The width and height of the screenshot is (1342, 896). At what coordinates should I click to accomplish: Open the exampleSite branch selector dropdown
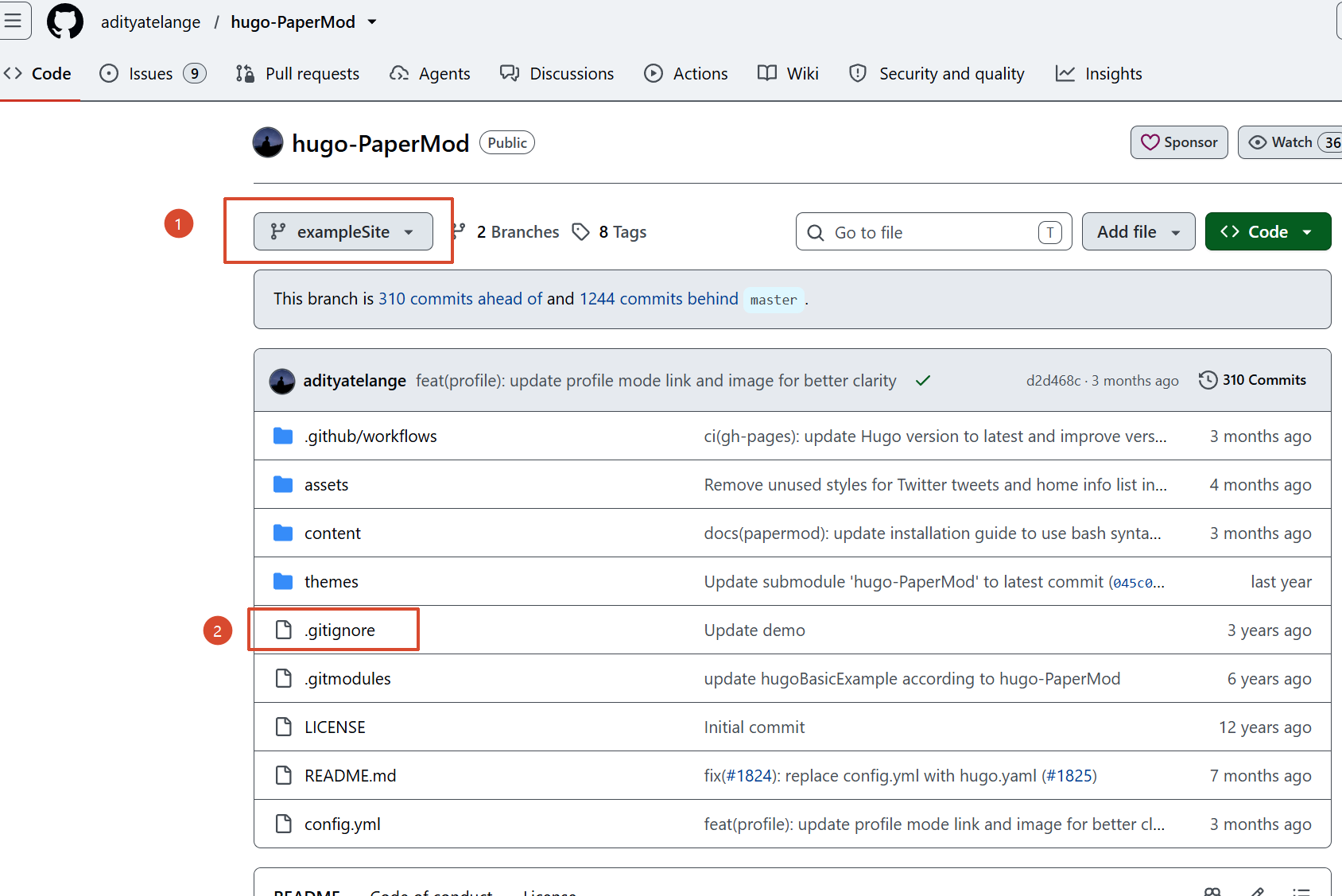(343, 231)
